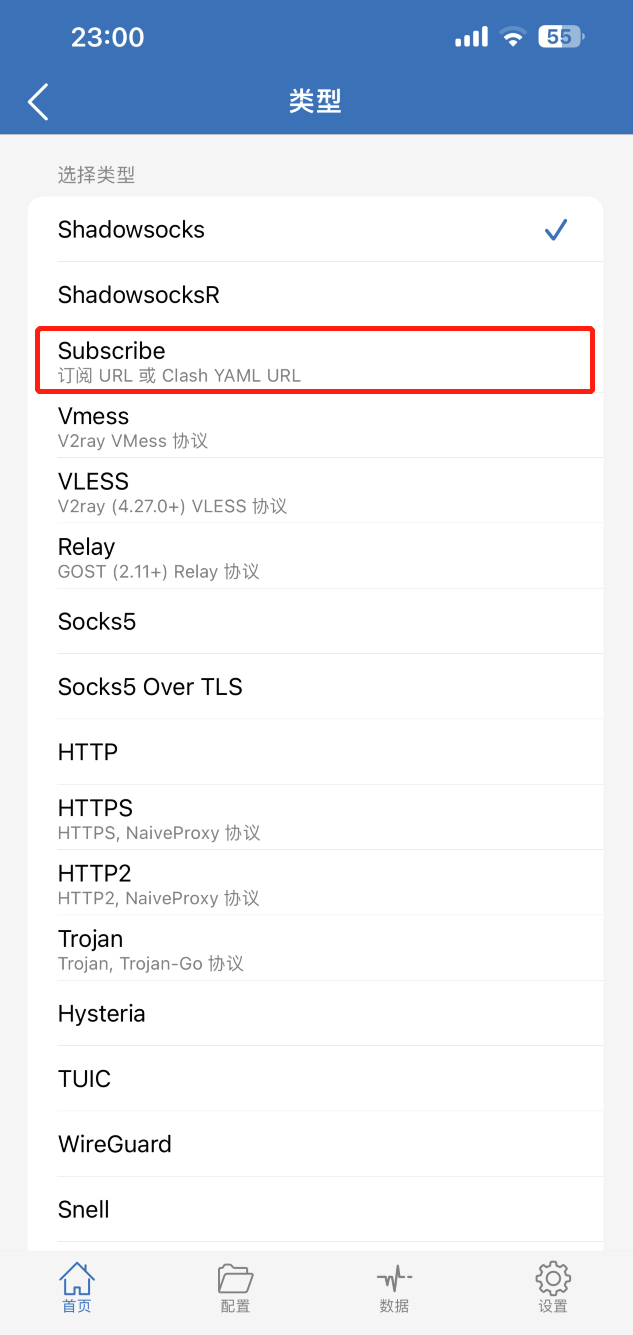Open the home tab icon
Viewport: 633px width, 1335px height.
[x=76, y=1279]
